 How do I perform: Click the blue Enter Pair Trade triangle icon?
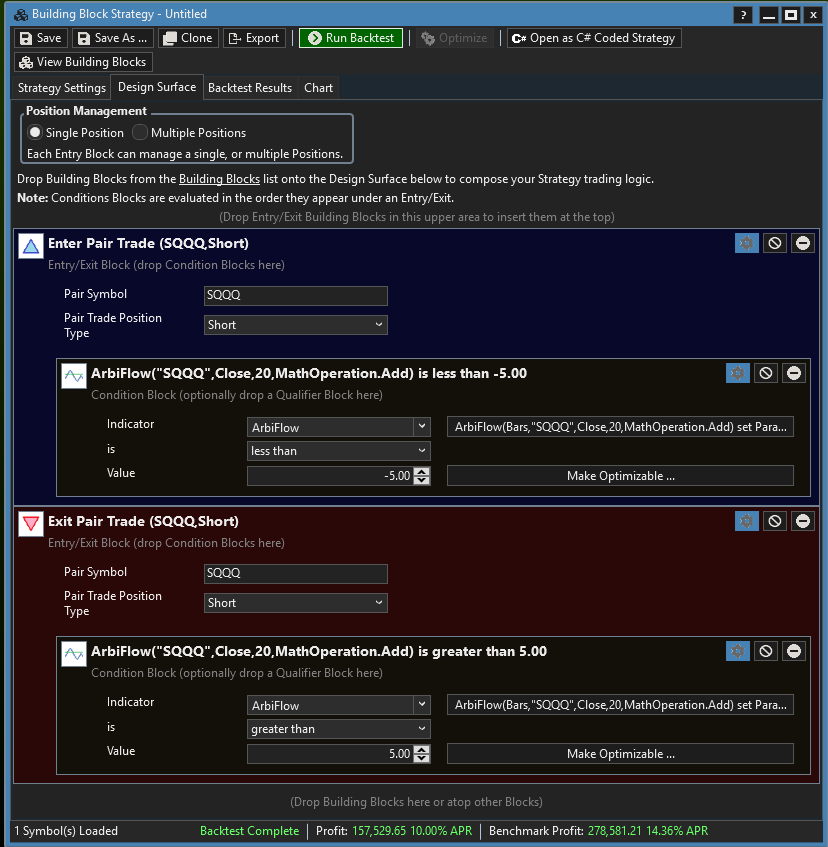point(31,245)
